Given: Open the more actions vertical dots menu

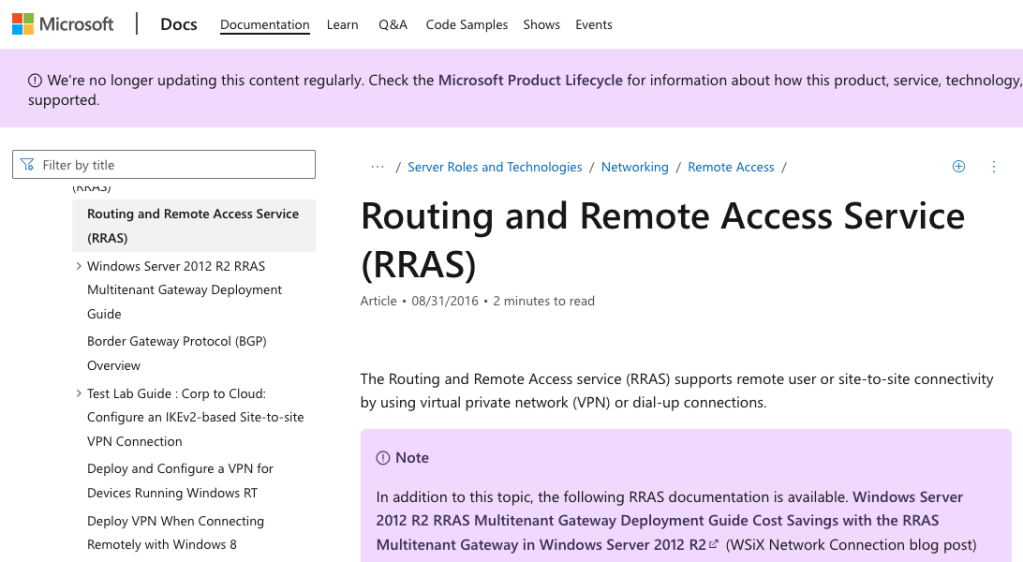Looking at the screenshot, I should (x=993, y=167).
